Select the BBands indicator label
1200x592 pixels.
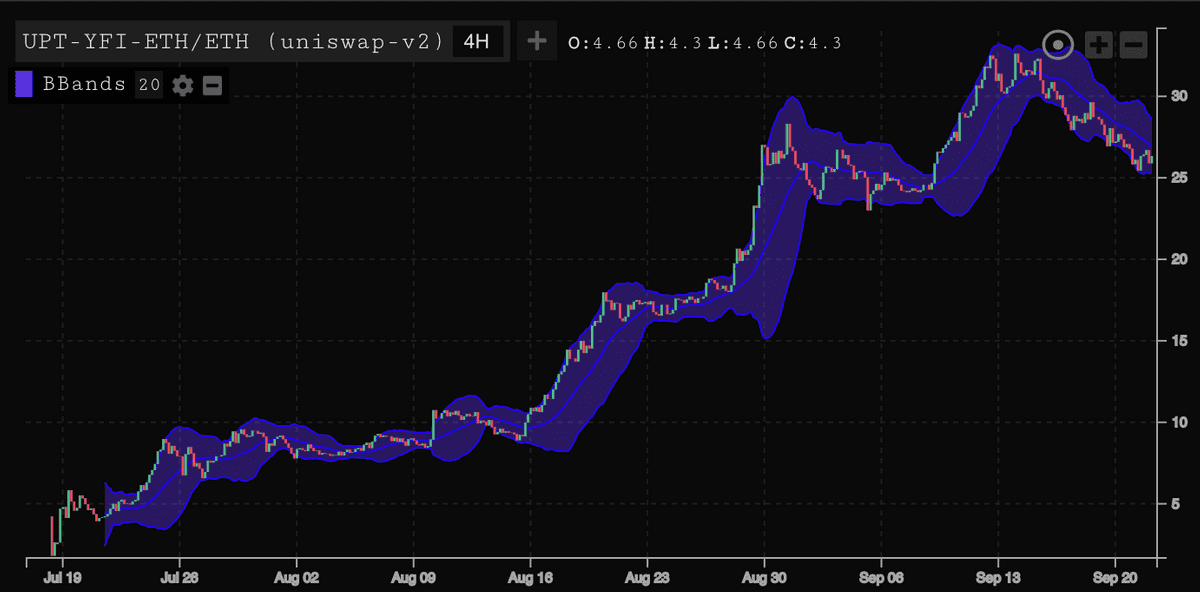(84, 85)
